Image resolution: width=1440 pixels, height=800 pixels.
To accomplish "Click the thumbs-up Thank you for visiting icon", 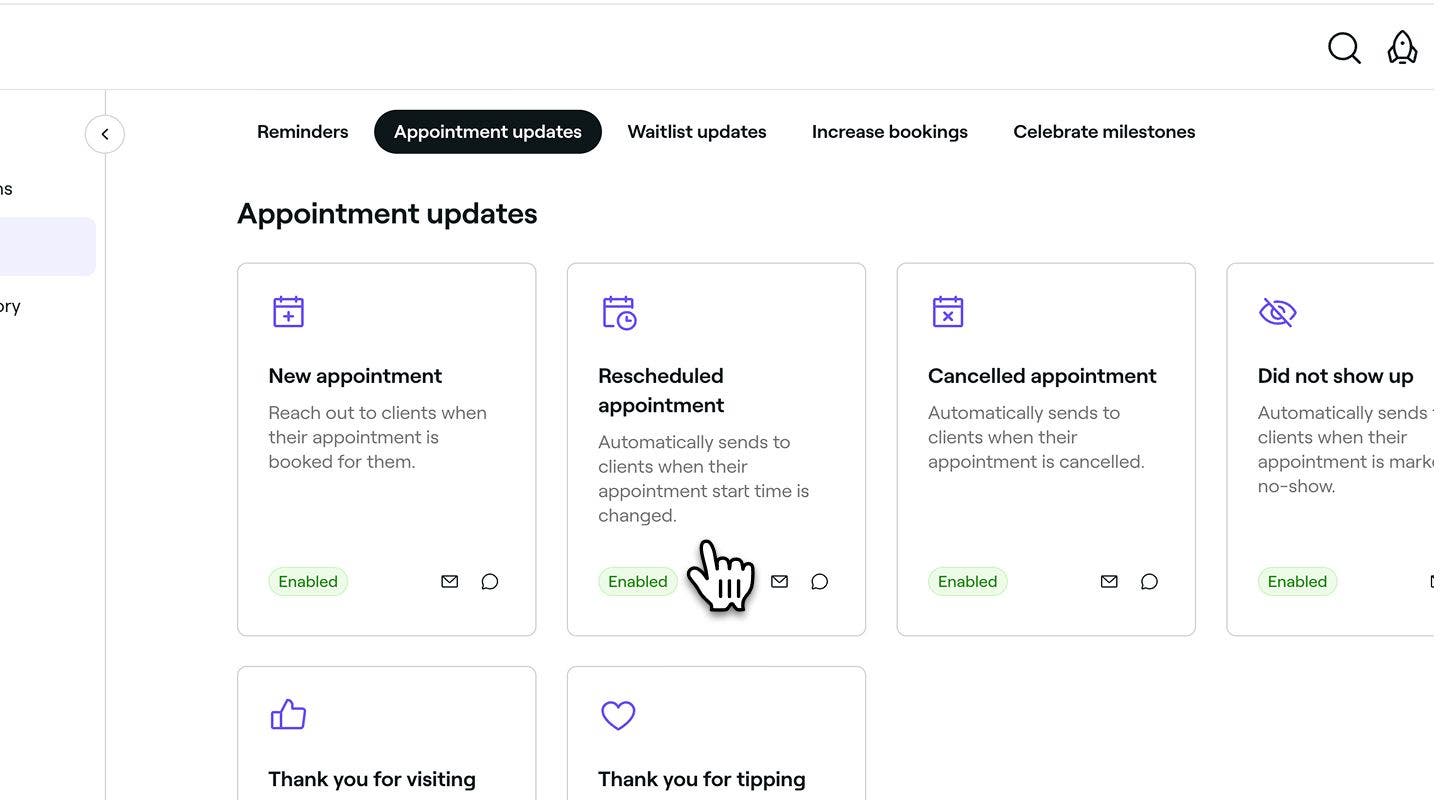I will tap(288, 715).
